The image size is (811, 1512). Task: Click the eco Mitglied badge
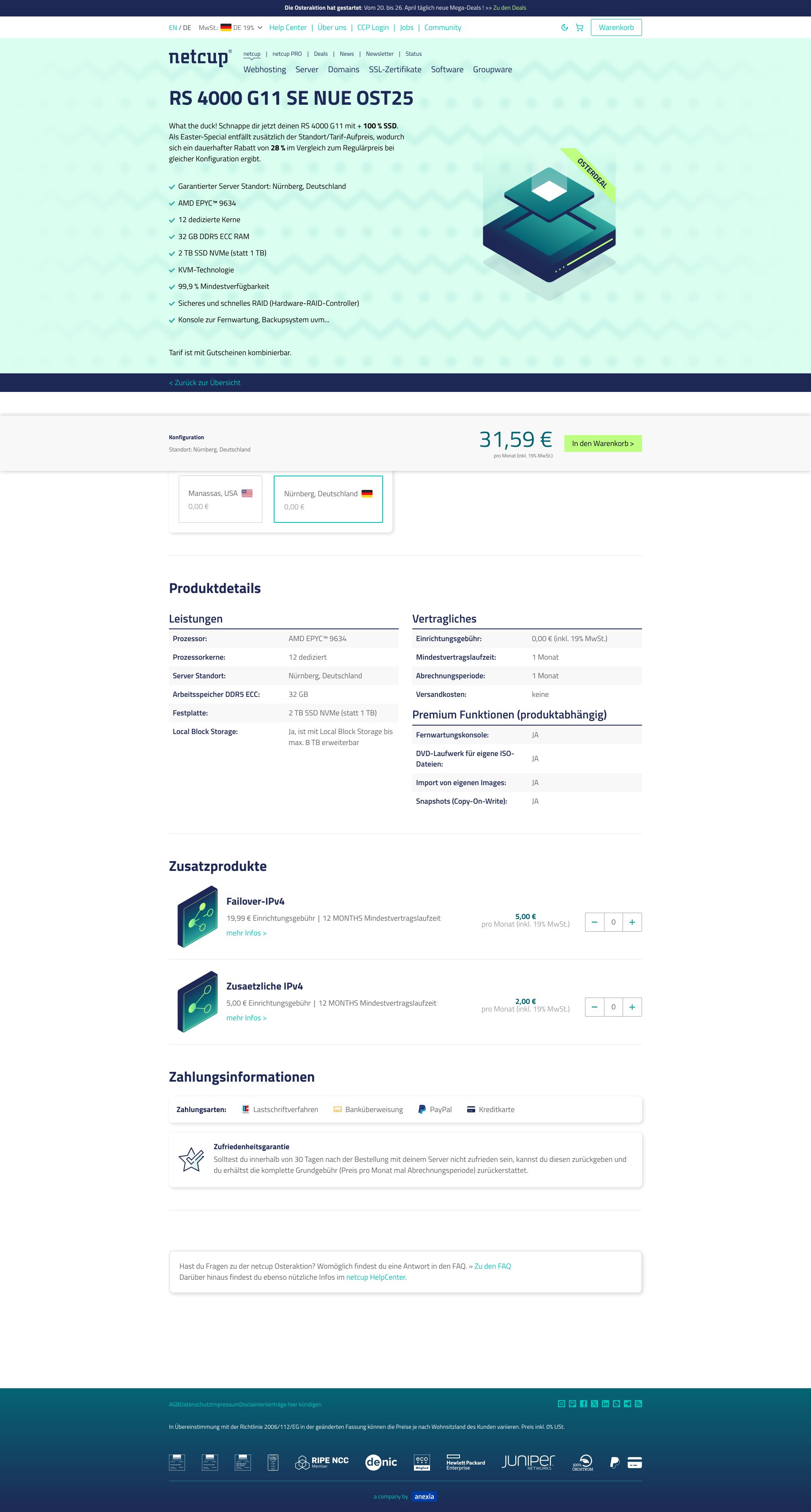pyautogui.click(x=422, y=1462)
